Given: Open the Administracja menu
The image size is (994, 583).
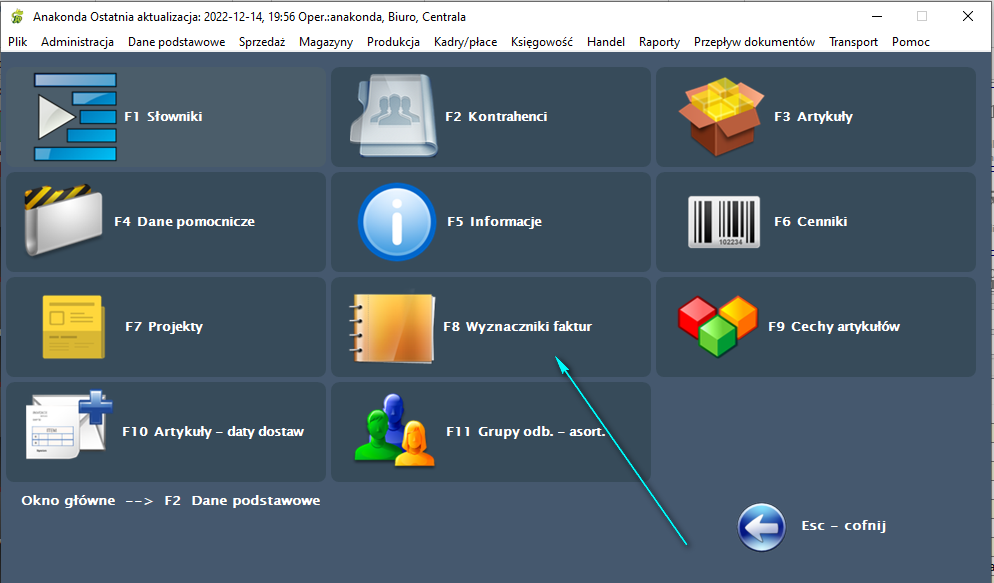Looking at the screenshot, I should point(77,42).
